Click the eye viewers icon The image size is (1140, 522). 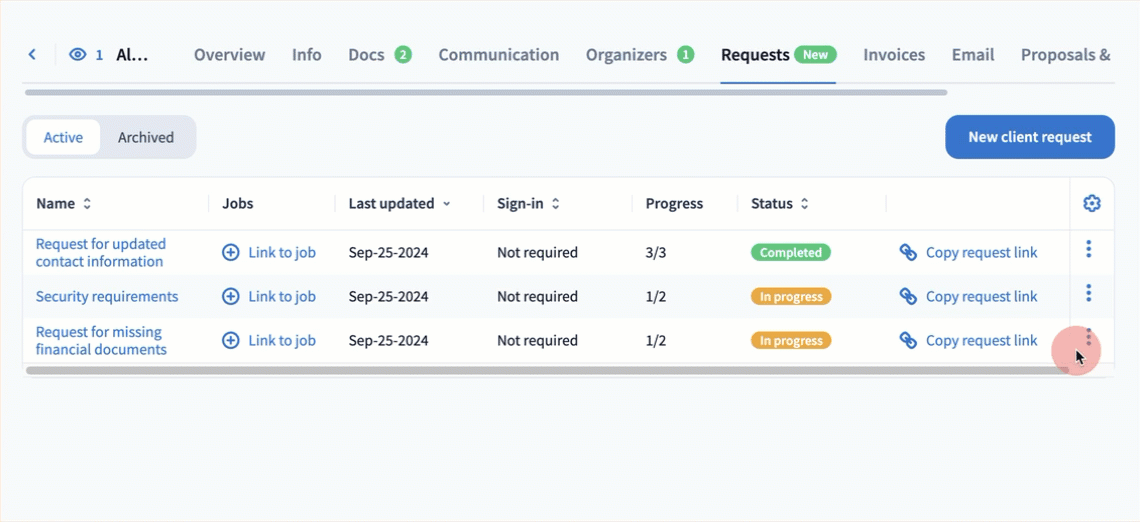point(77,55)
